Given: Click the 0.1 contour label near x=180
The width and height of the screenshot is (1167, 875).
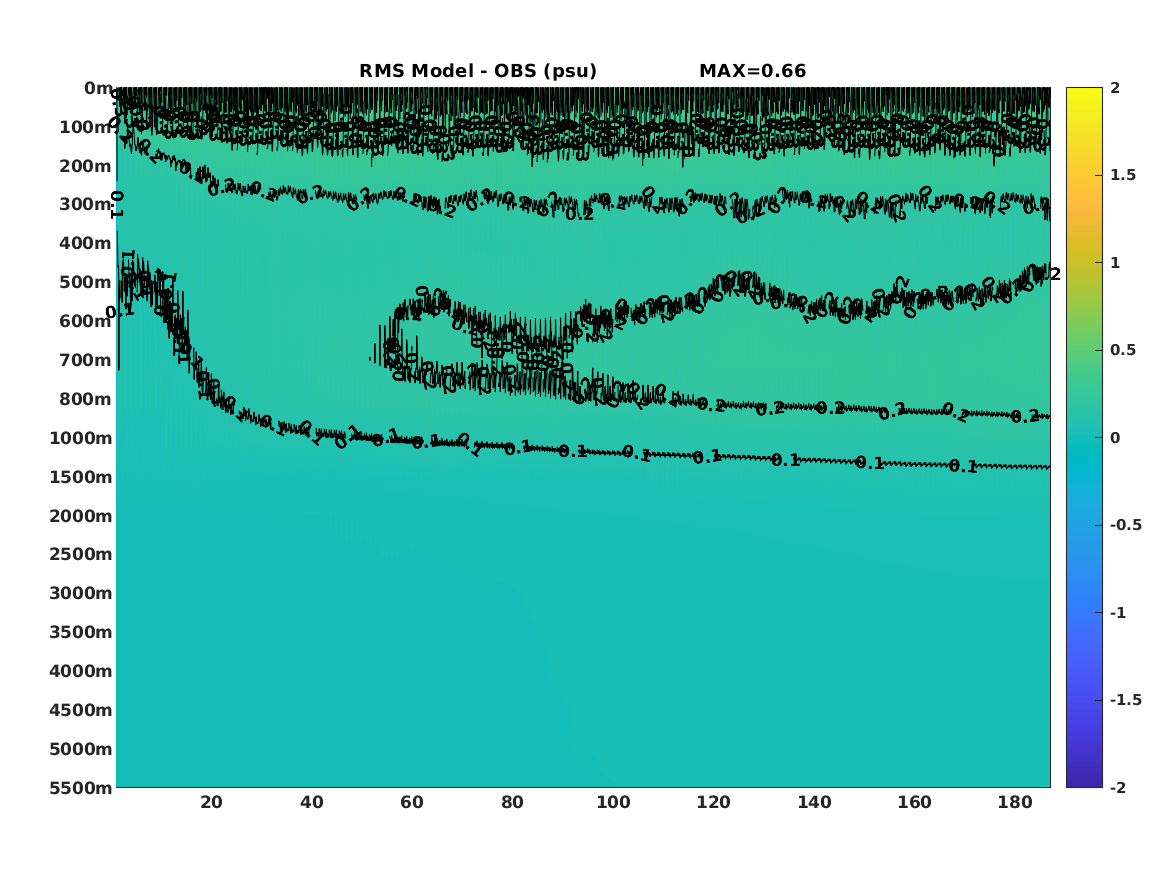Looking at the screenshot, I should 963,467.
